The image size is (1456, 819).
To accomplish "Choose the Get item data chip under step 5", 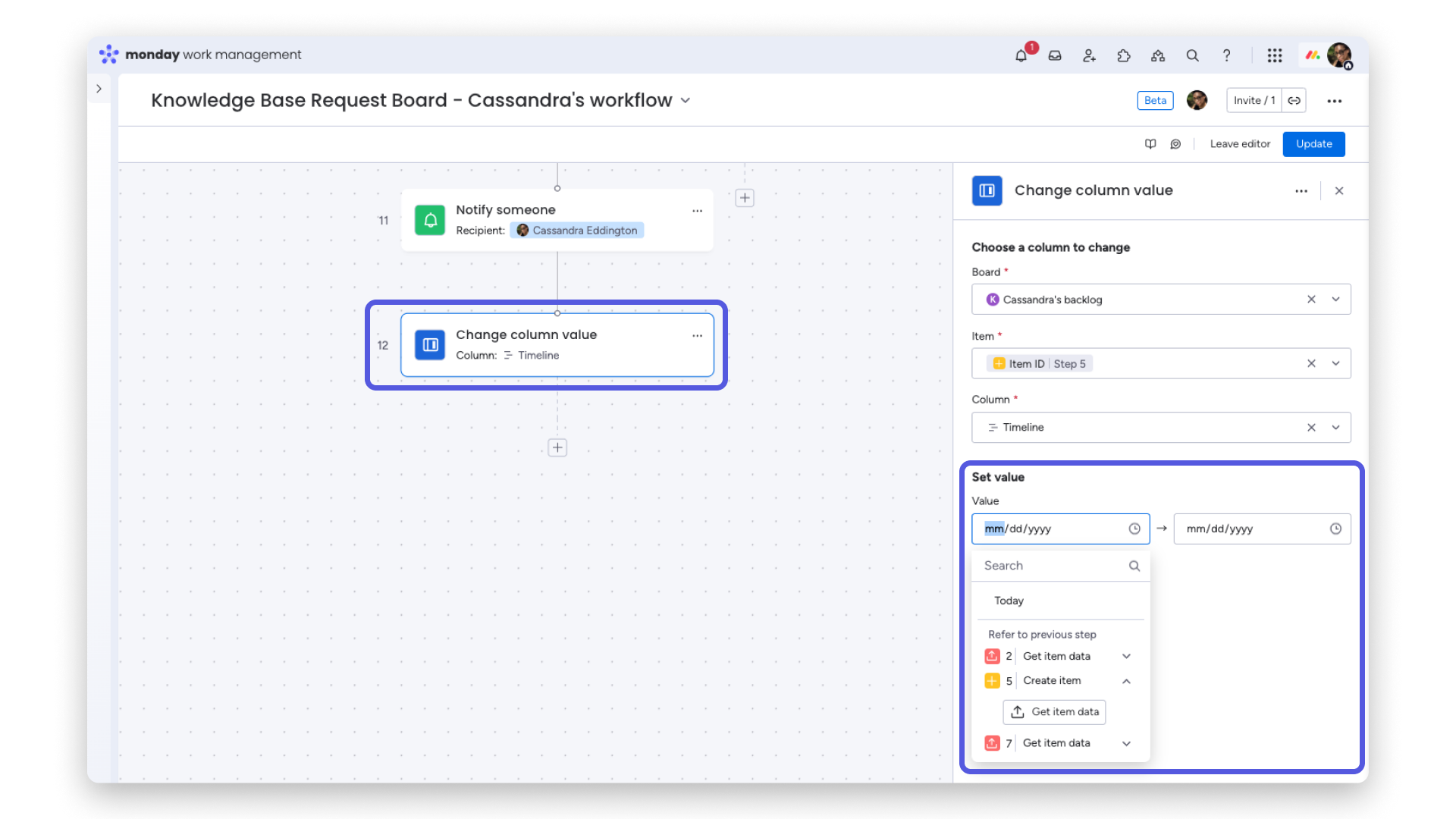I will tap(1054, 712).
